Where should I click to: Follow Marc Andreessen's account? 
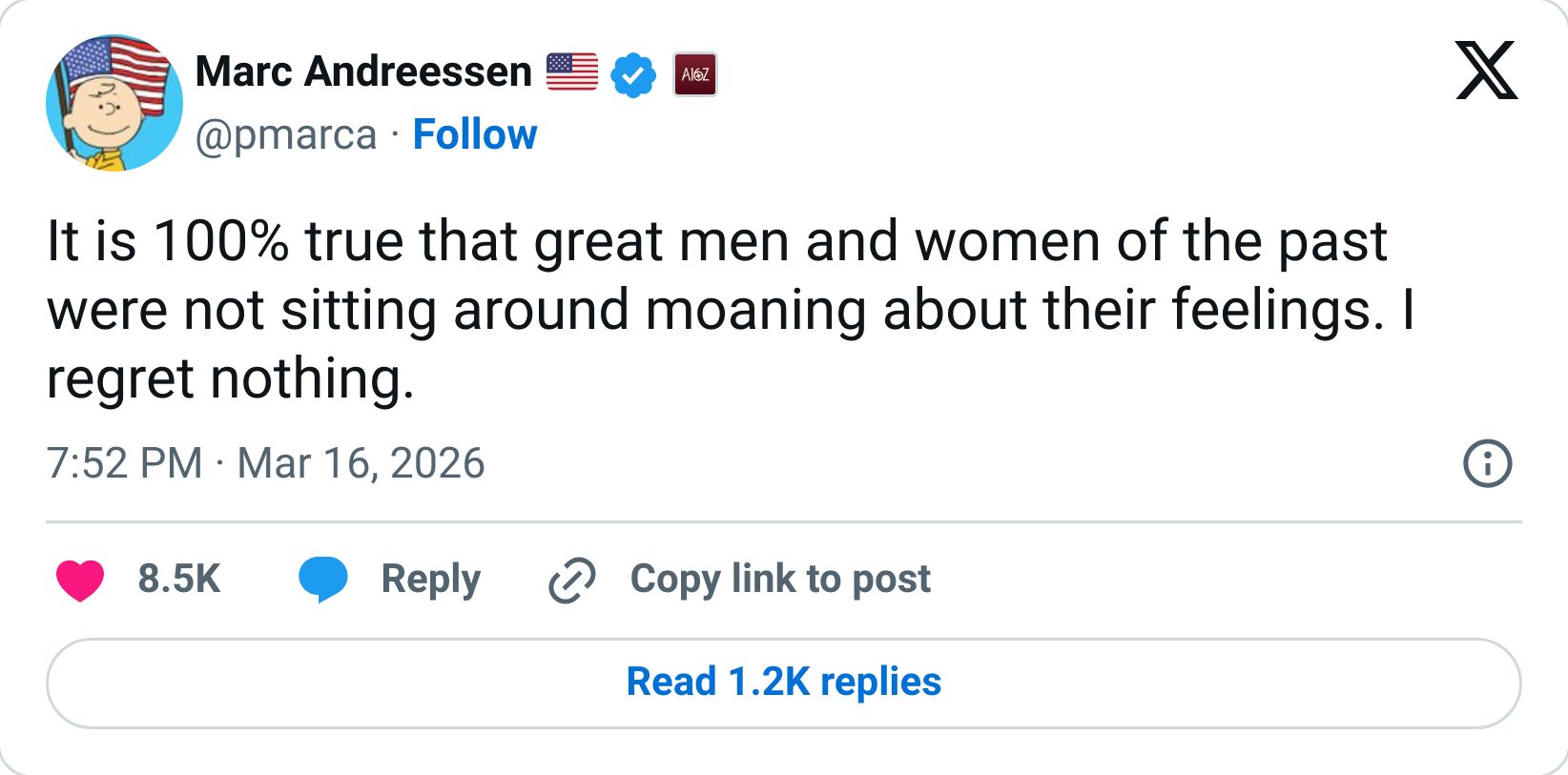(x=474, y=134)
